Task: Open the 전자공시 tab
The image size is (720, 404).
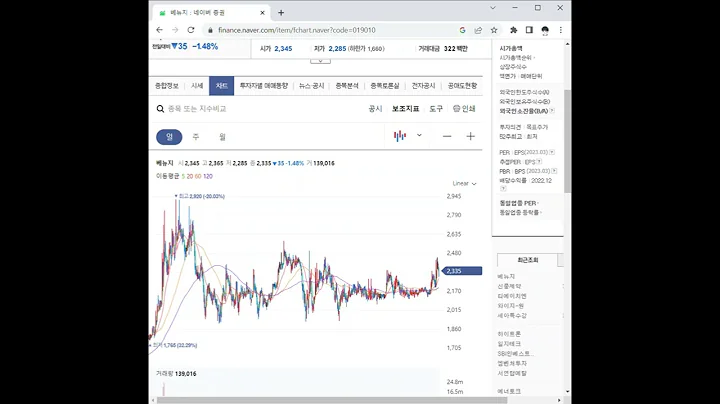Action: pyautogui.click(x=423, y=86)
